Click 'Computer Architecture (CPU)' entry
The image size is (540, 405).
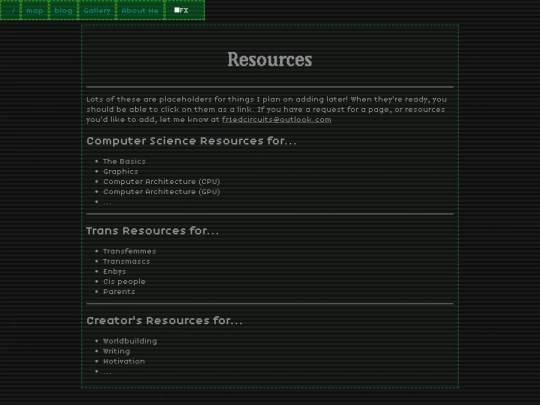(x=162, y=181)
